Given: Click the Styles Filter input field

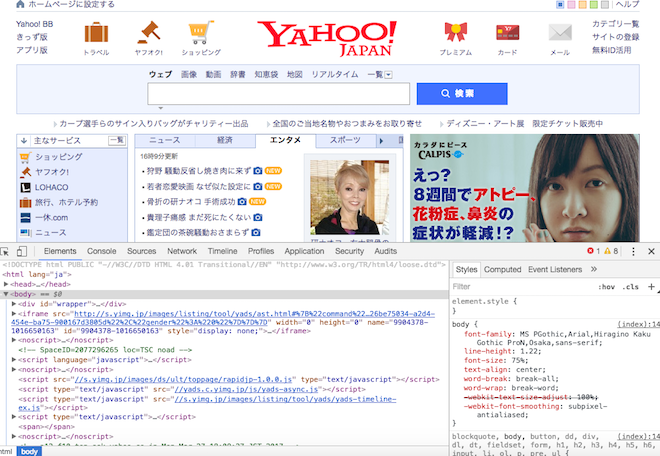Looking at the screenshot, I should coord(522,287).
